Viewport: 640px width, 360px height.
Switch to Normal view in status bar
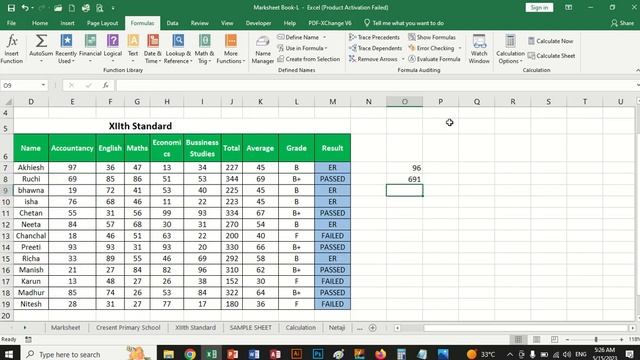pos(518,340)
